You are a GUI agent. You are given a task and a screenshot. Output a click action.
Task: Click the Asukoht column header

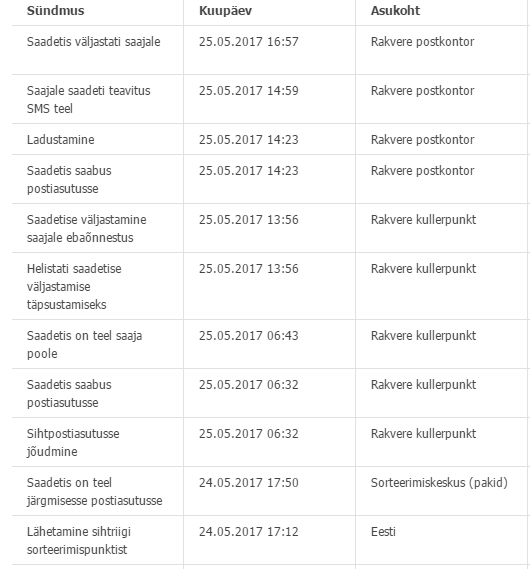pyautogui.click(x=395, y=11)
